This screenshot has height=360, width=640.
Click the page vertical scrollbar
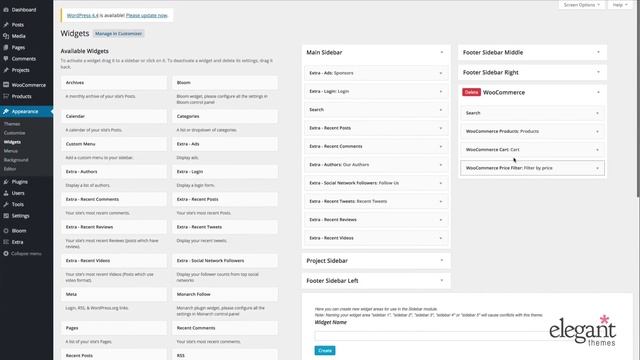click(x=638, y=98)
